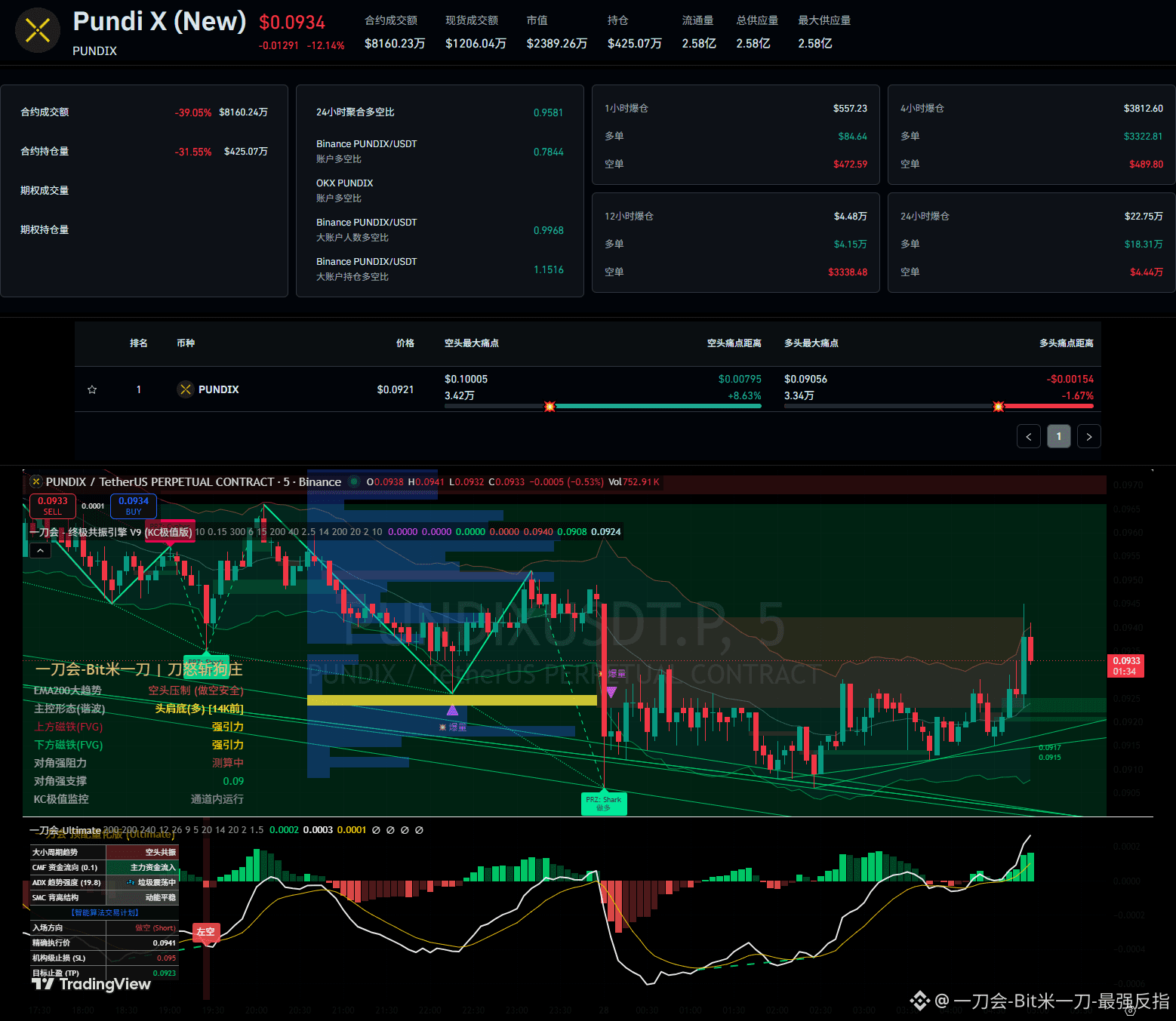Click the 头肩底(多) pattern status text
The image size is (1176, 1021).
tap(199, 709)
